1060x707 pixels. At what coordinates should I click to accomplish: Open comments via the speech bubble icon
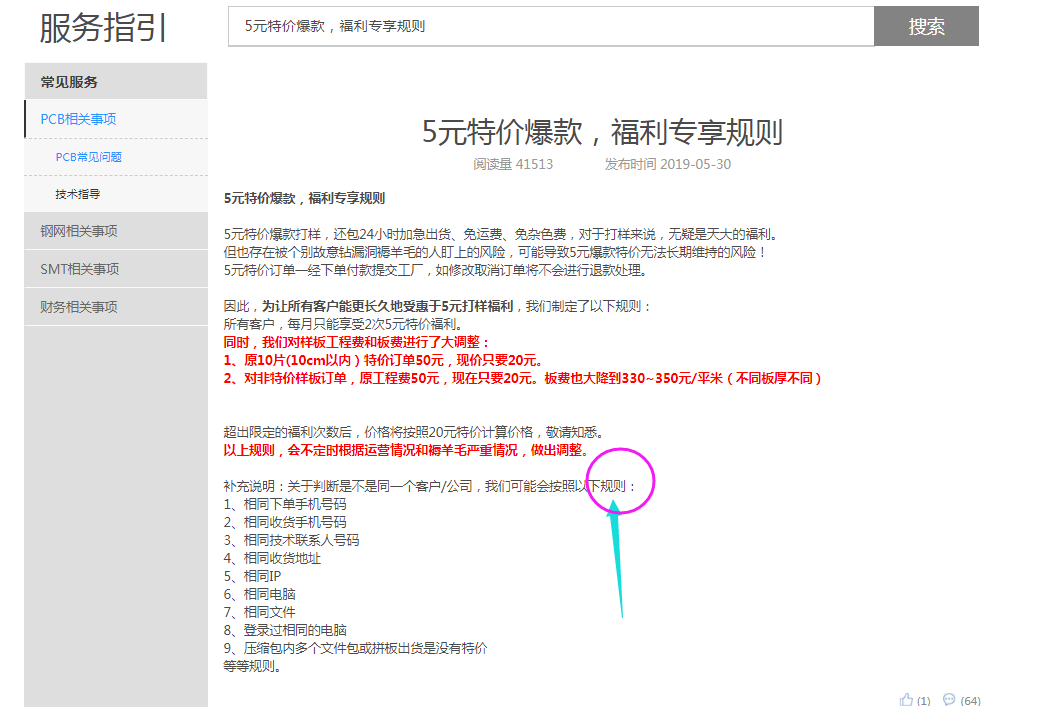pos(949,699)
